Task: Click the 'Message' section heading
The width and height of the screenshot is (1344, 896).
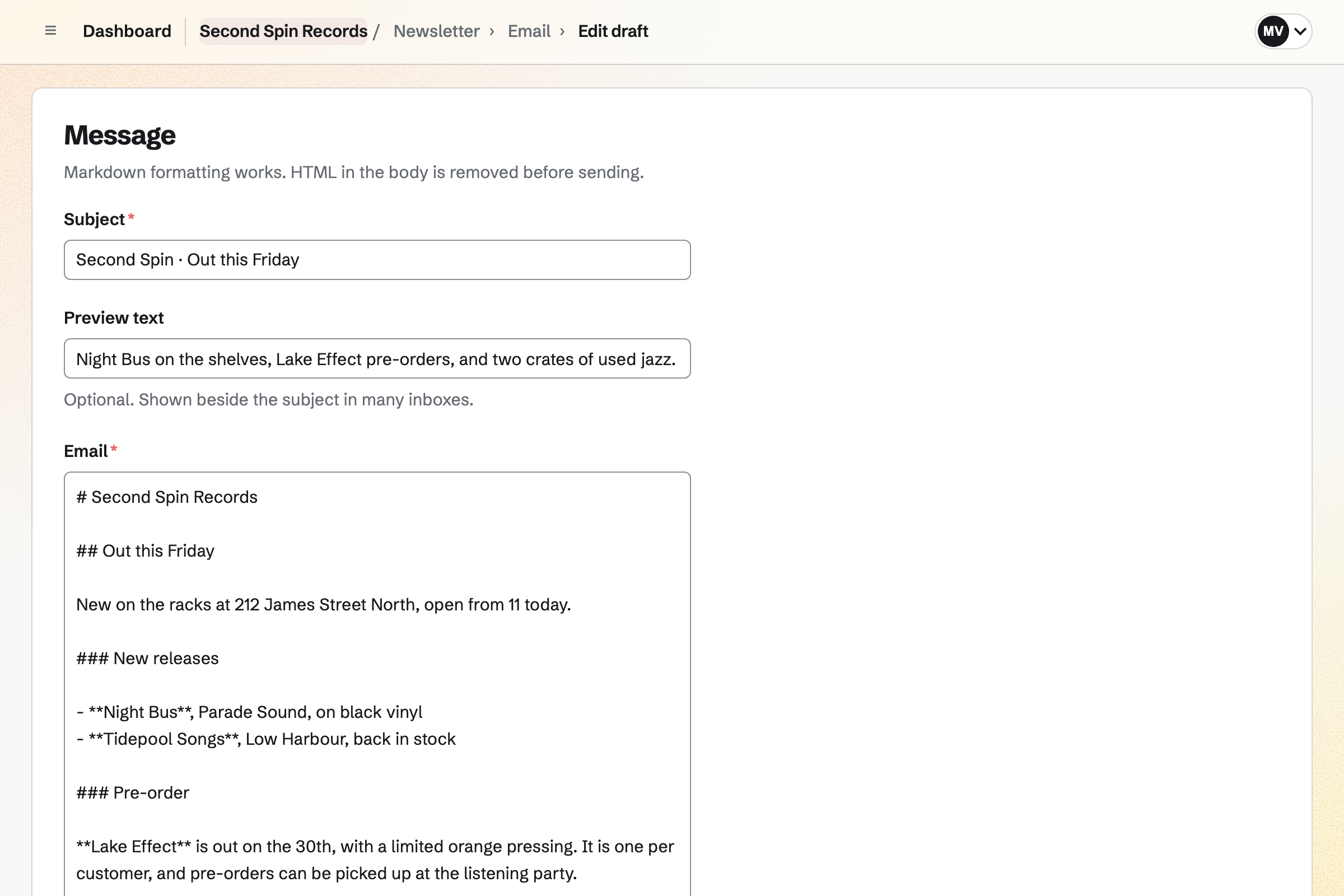Action: [x=119, y=136]
